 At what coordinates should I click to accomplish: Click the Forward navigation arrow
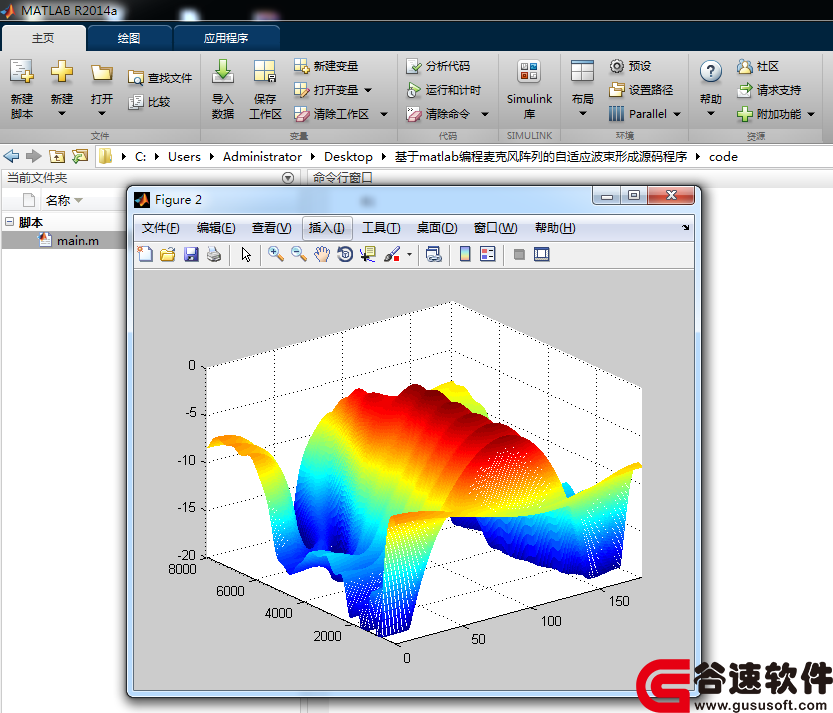pos(33,156)
